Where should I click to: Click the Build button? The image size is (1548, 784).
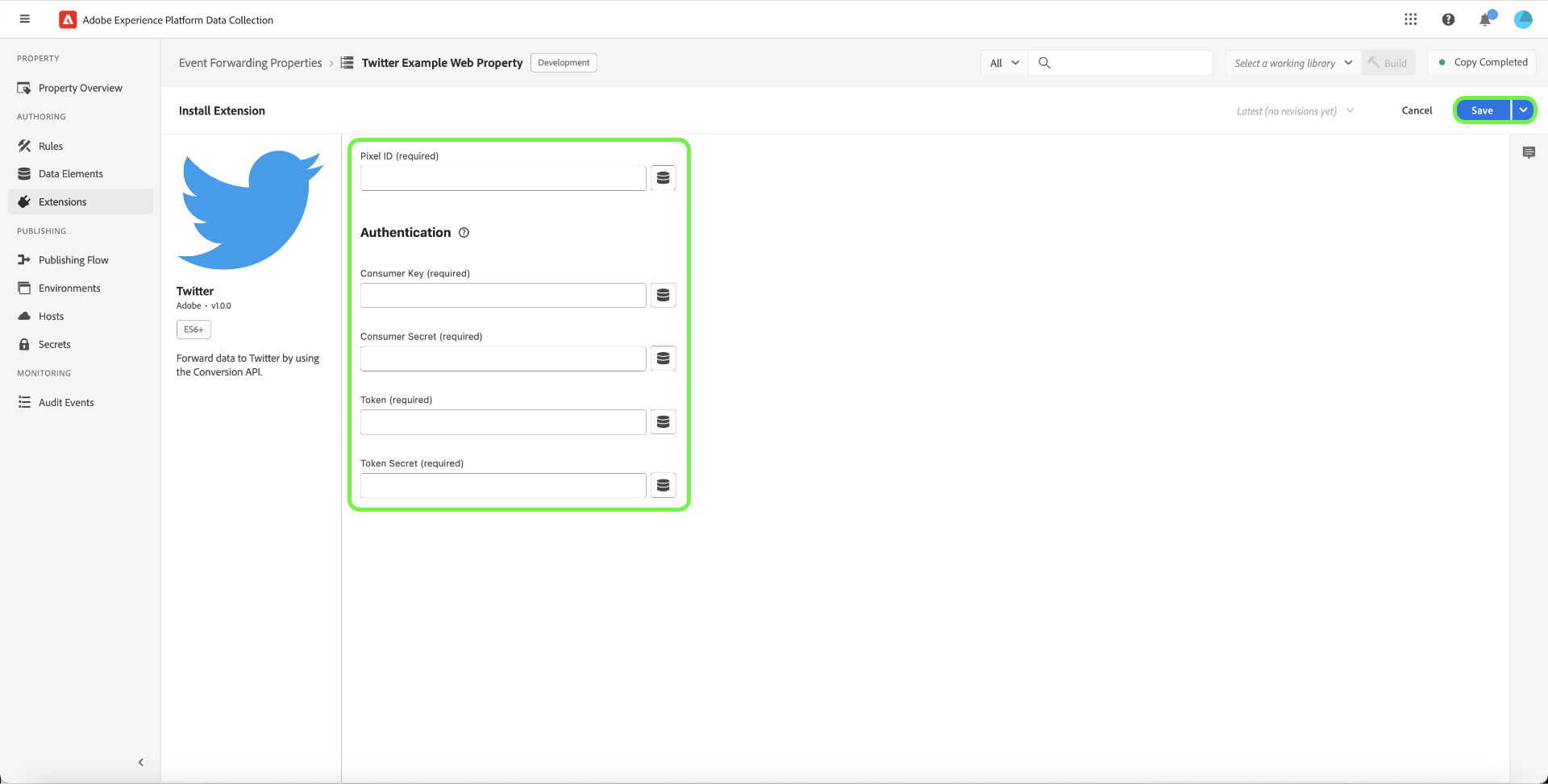pyautogui.click(x=1388, y=63)
